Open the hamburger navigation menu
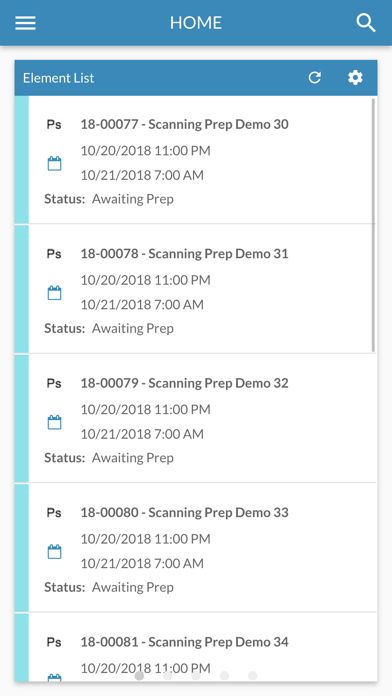Viewport: 392px width, 696px height. 25,23
